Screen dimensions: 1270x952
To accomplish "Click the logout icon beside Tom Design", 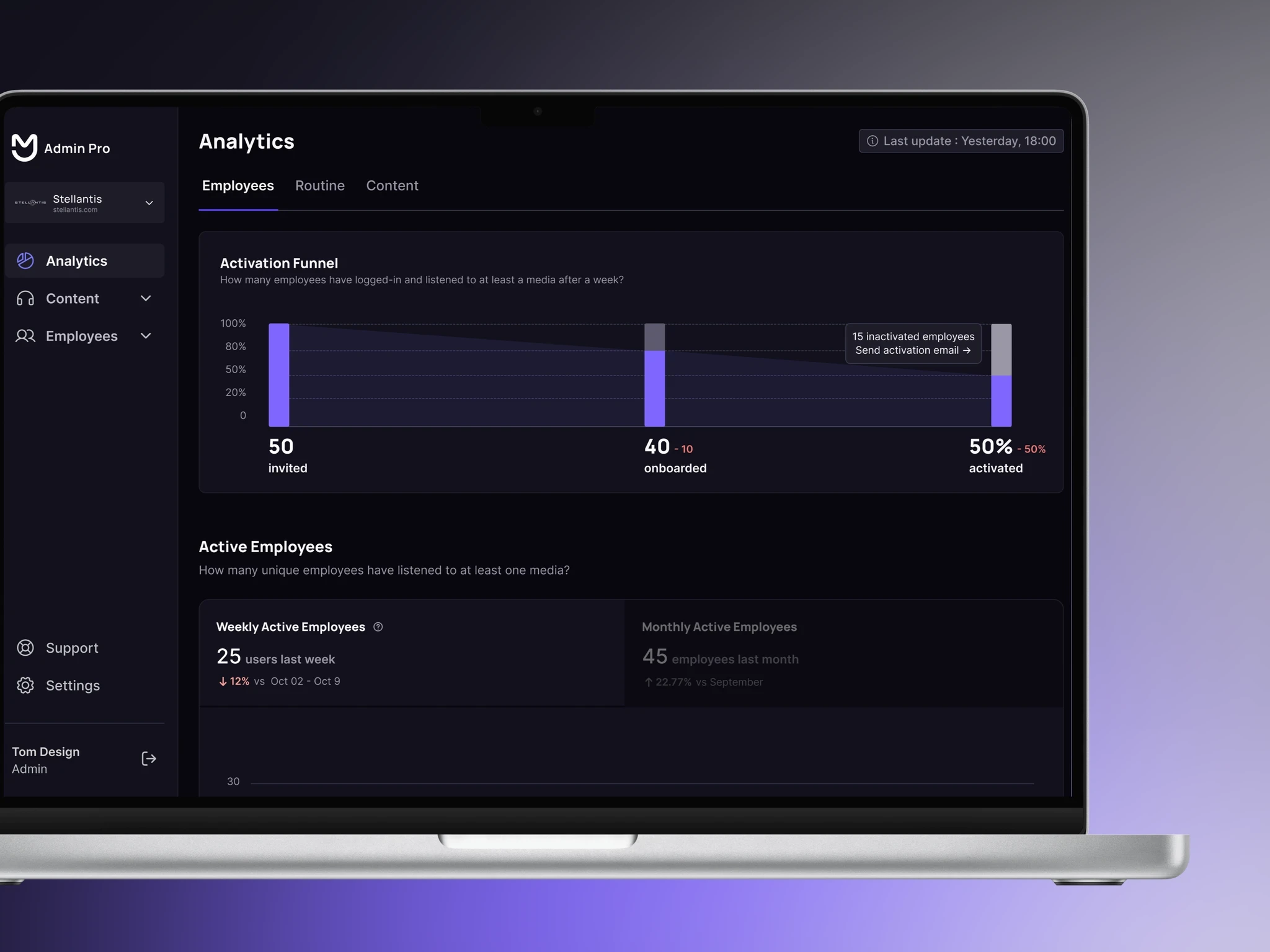I will (x=149, y=759).
